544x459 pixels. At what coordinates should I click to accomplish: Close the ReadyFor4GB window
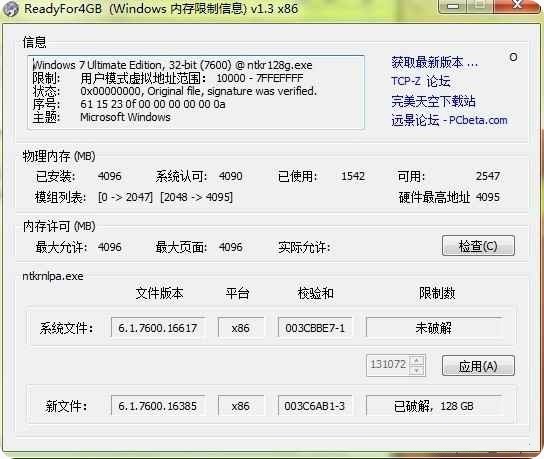coord(517,6)
